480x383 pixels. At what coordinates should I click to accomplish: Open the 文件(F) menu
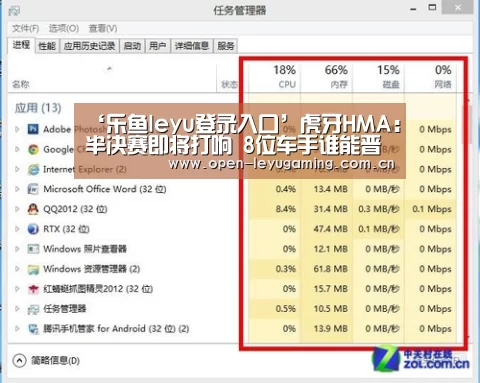(x=26, y=29)
